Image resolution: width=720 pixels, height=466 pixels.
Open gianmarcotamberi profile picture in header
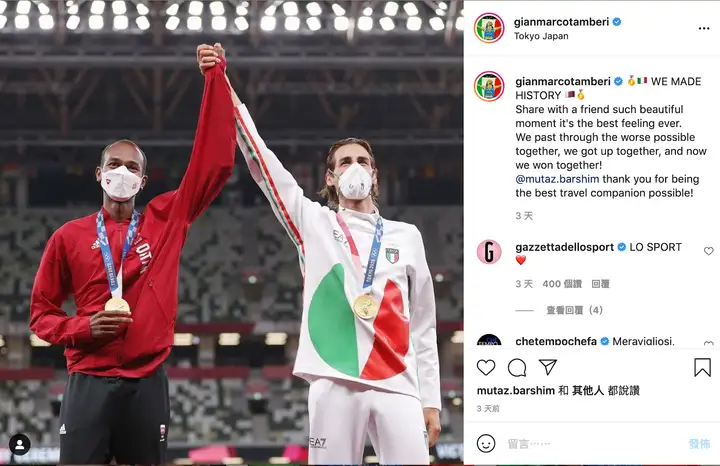(x=489, y=28)
